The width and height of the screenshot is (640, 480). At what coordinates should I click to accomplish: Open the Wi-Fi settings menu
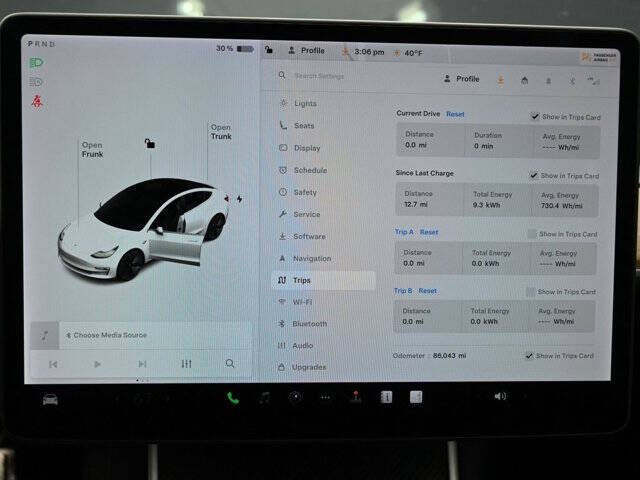click(302, 302)
